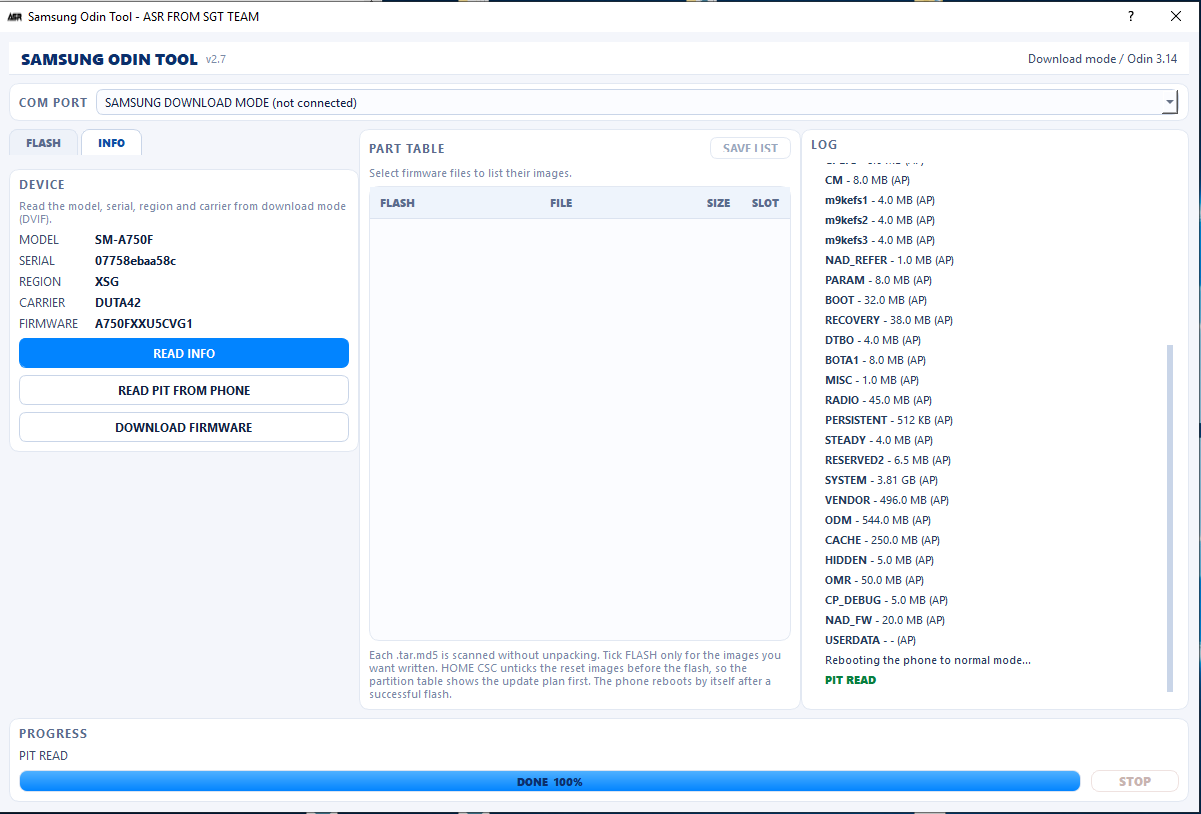Click the MISC - 1.0 MB log entry
The width and height of the screenshot is (1201, 814).
pos(872,380)
